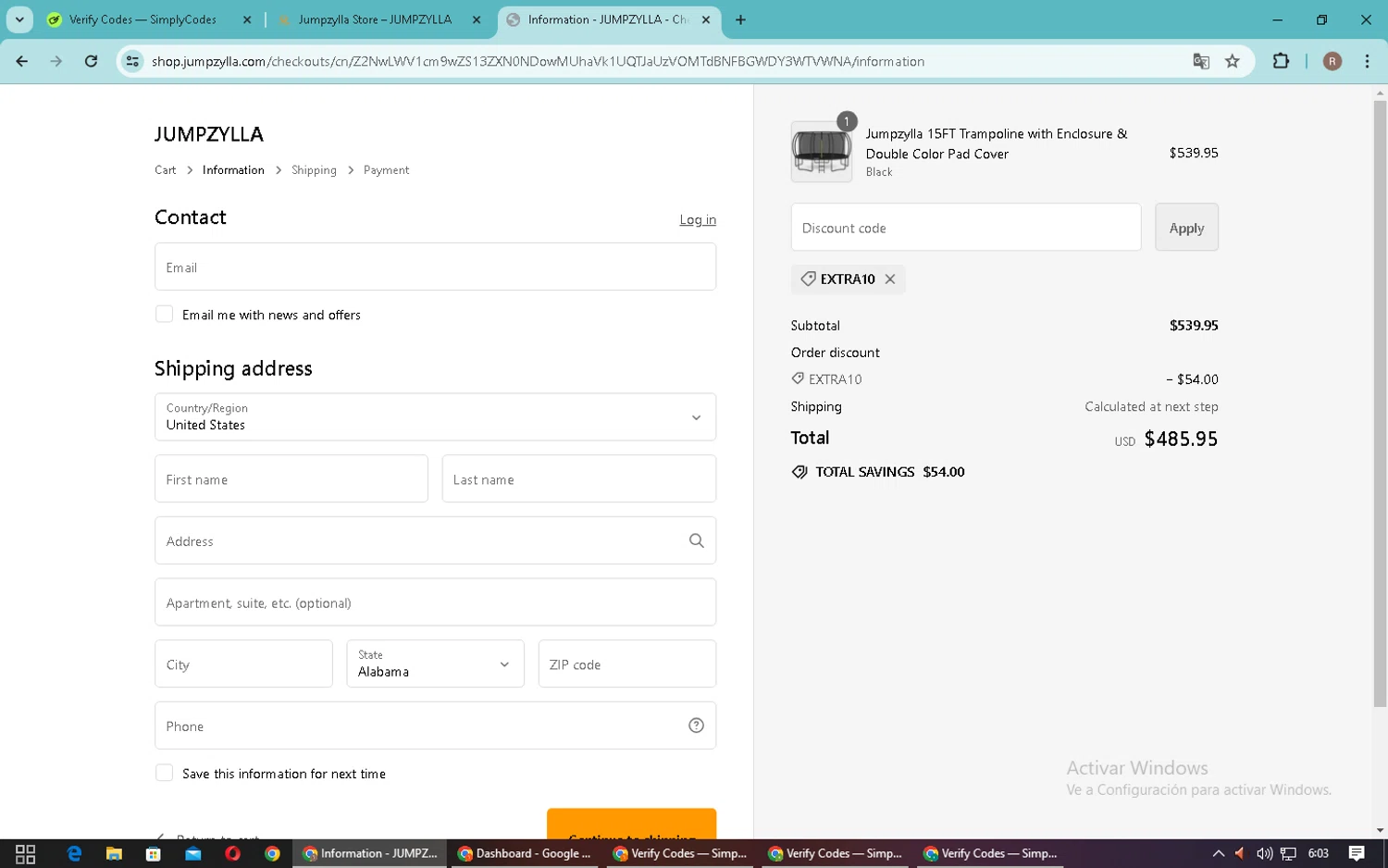Viewport: 1388px width, 868px height.
Task: Click the Address input field
Action: [x=435, y=540]
